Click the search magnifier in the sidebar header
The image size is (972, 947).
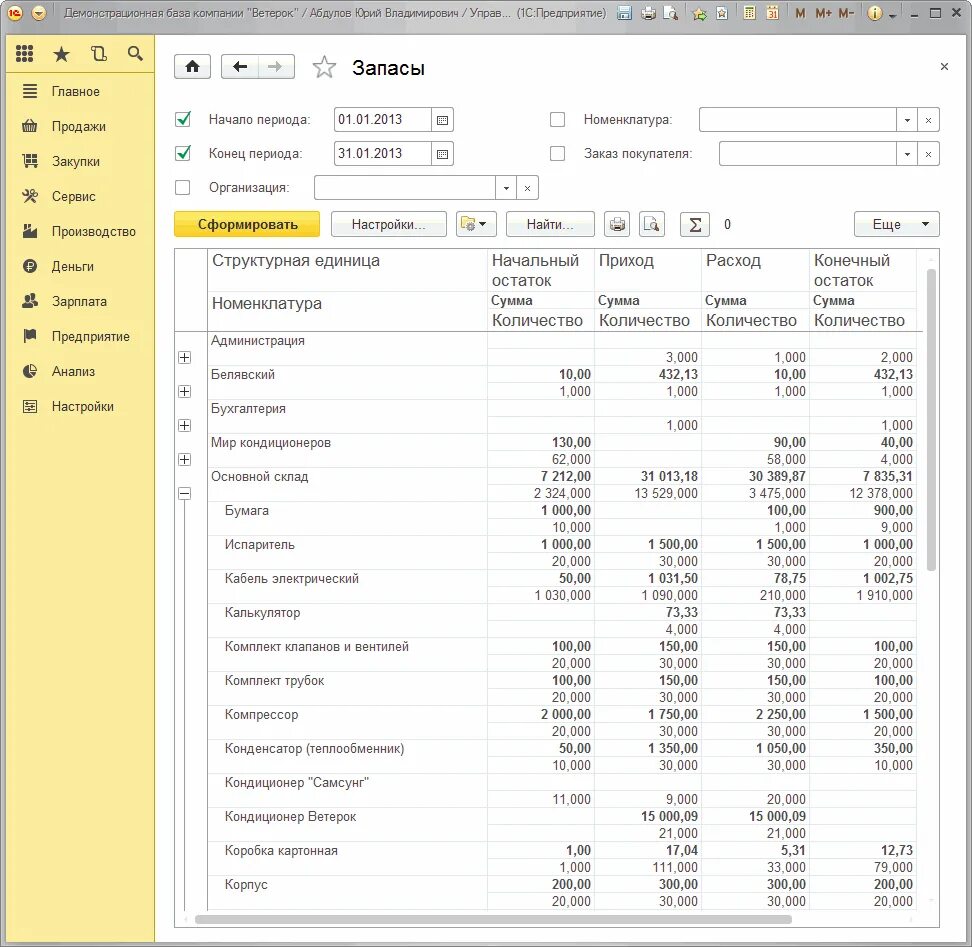coord(135,54)
